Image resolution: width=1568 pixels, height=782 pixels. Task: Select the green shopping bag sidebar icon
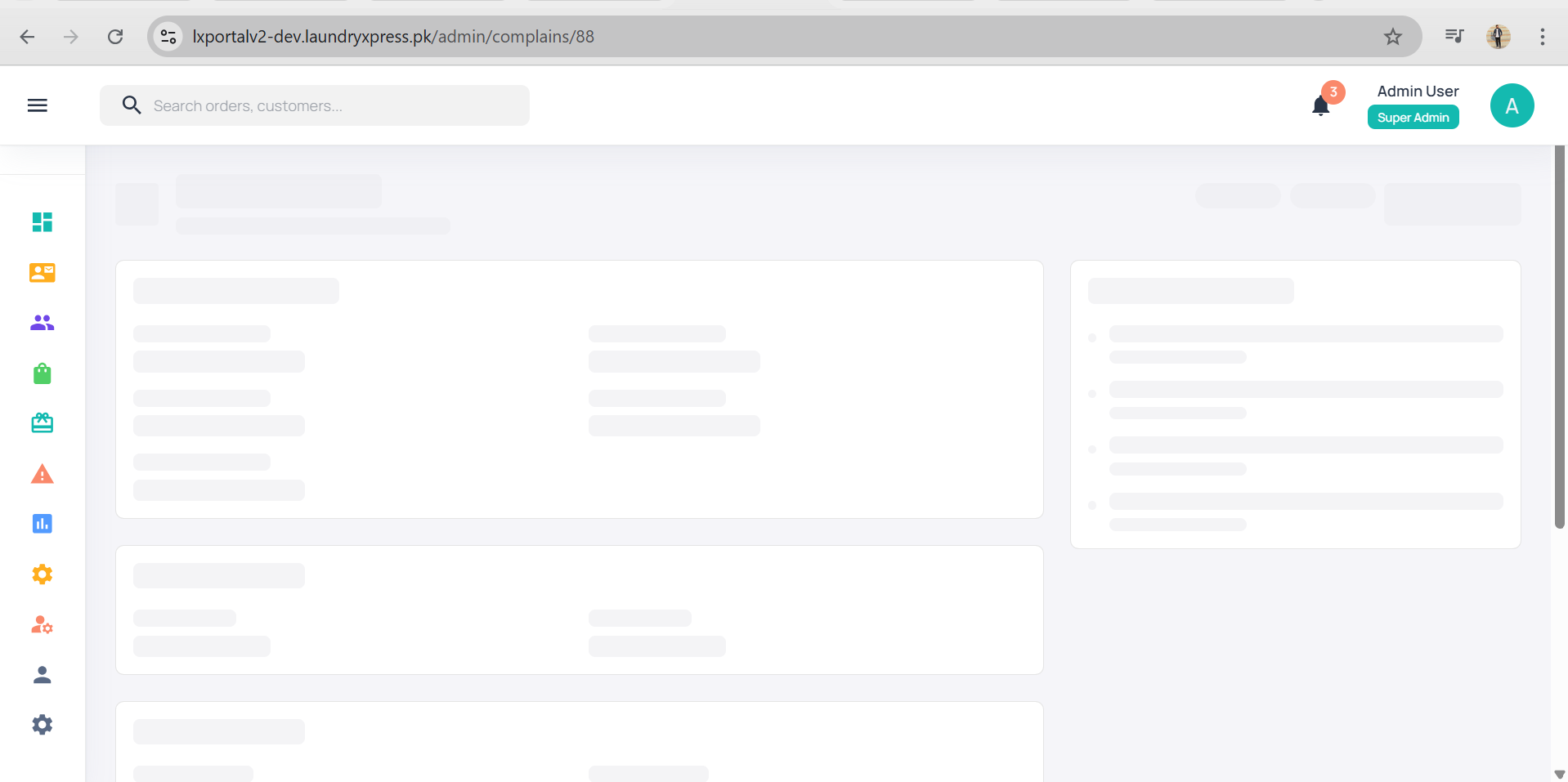[43, 374]
